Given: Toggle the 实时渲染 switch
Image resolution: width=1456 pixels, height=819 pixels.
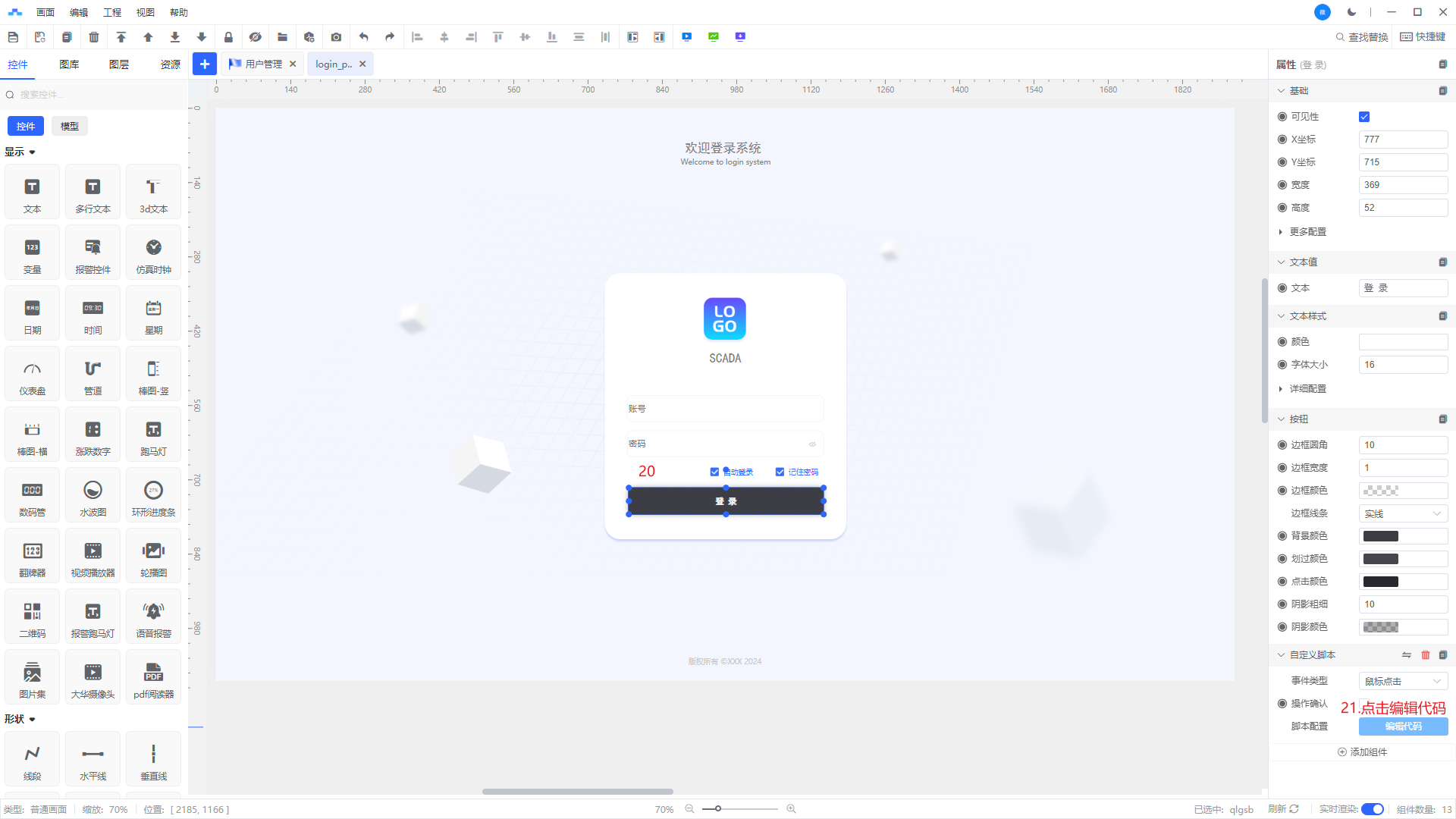Looking at the screenshot, I should click(x=1372, y=809).
